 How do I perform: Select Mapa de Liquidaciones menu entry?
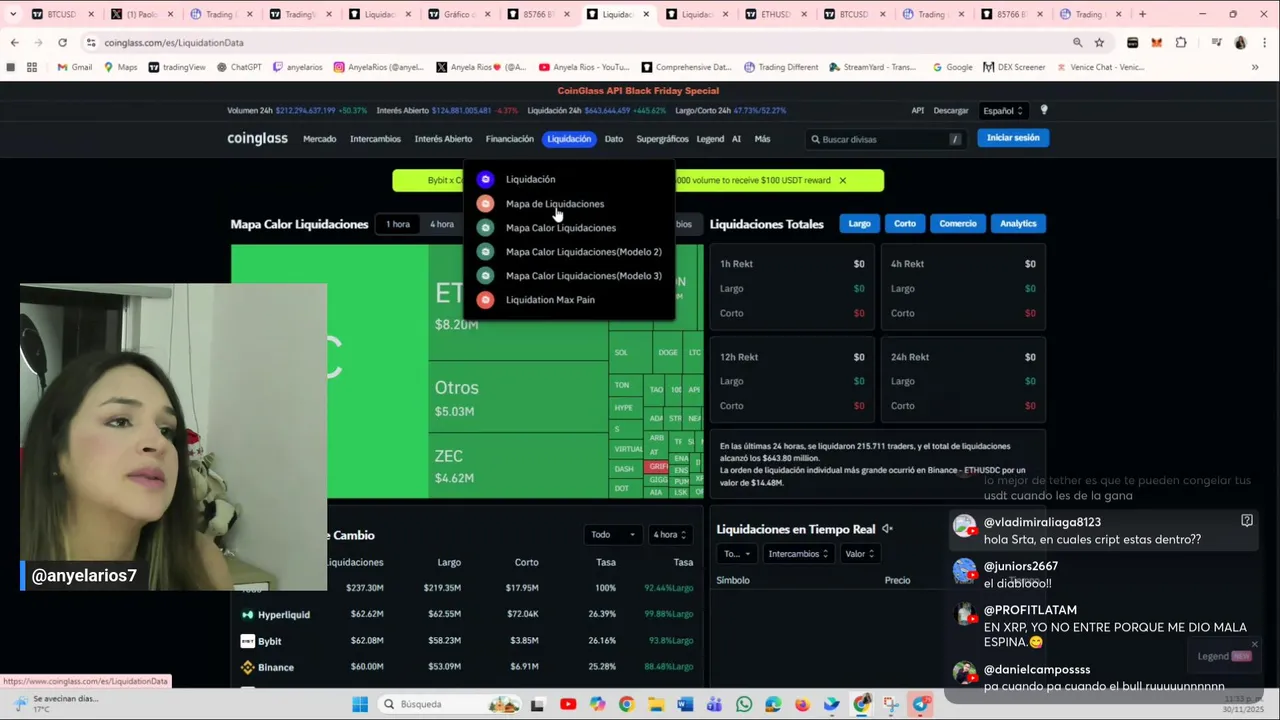coord(554,203)
